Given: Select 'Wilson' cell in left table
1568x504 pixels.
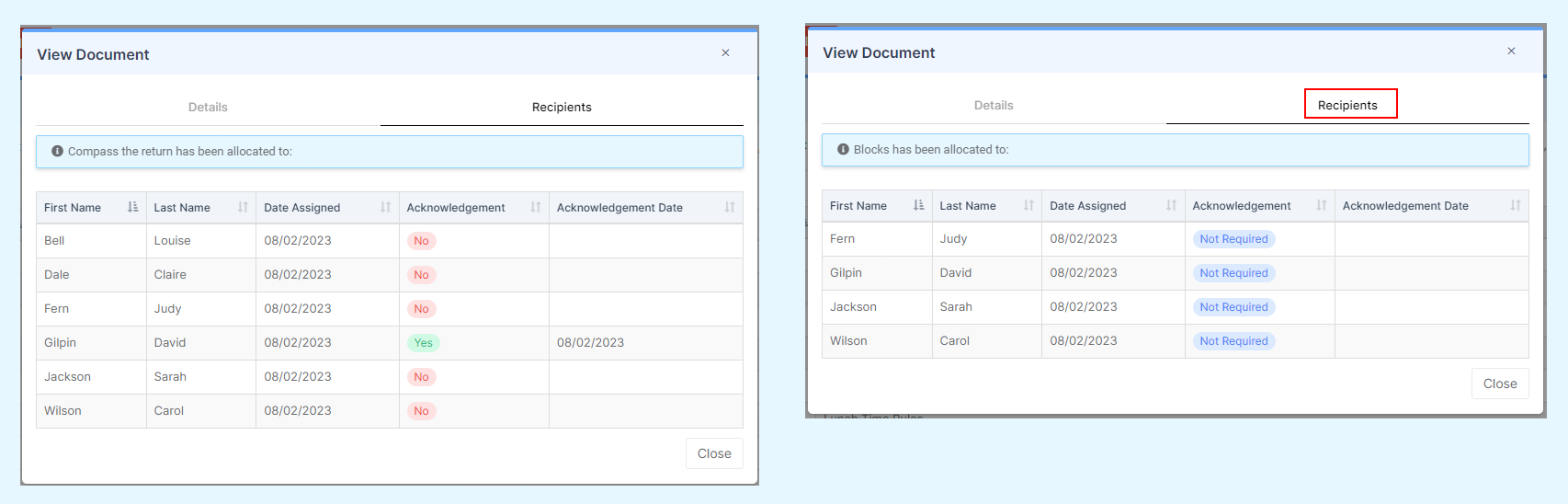Looking at the screenshot, I should click(91, 411).
